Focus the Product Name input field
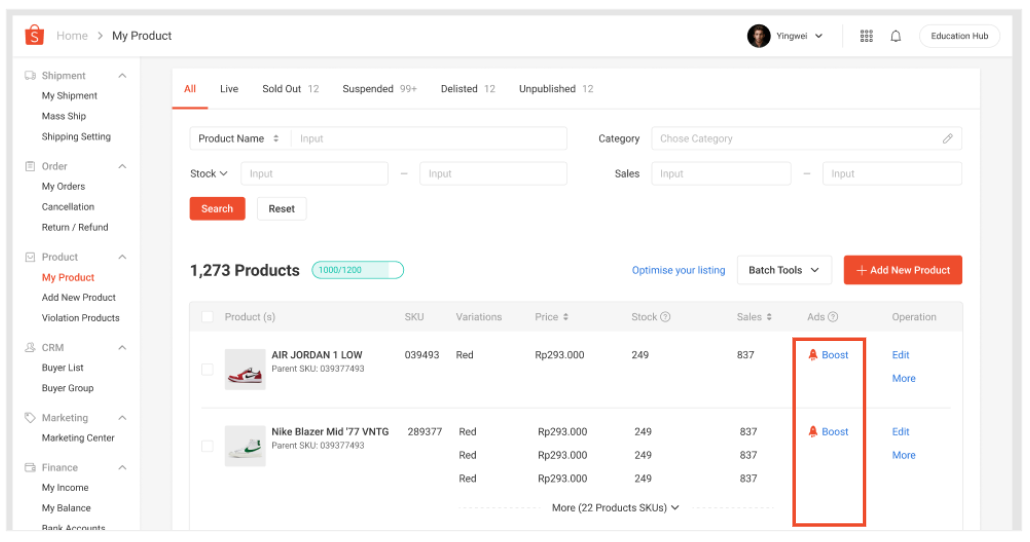Viewport: 1030px width, 542px height. [429, 139]
